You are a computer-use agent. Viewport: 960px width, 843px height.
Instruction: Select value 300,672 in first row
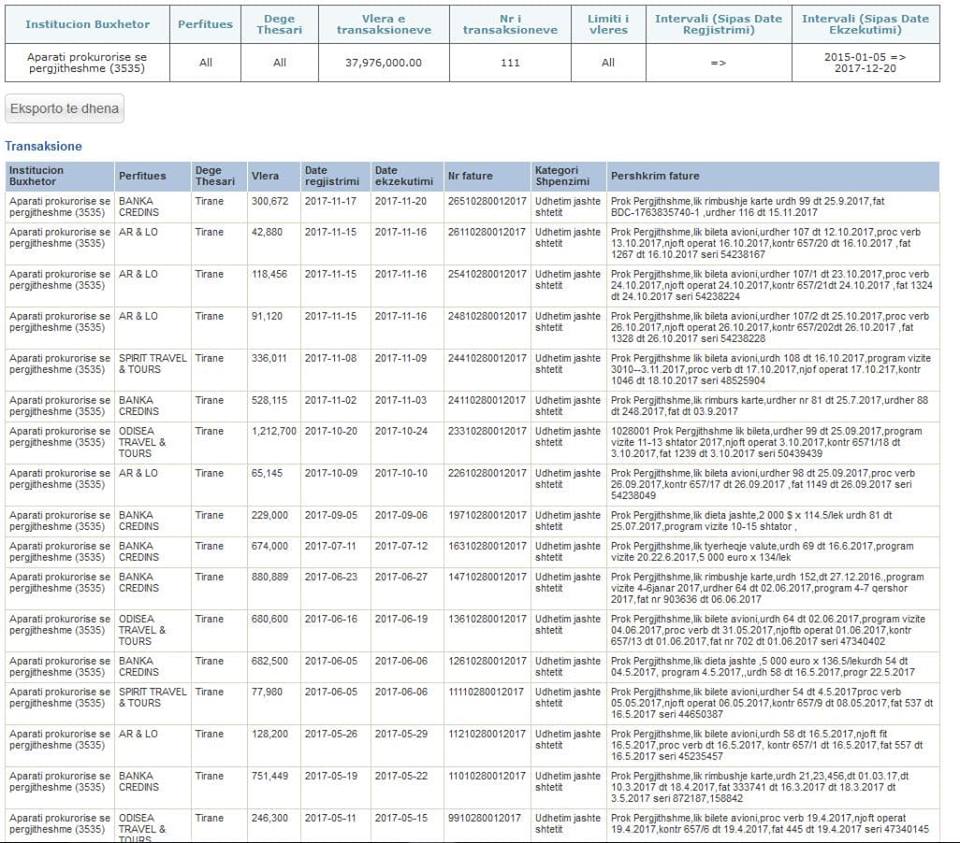(x=269, y=201)
